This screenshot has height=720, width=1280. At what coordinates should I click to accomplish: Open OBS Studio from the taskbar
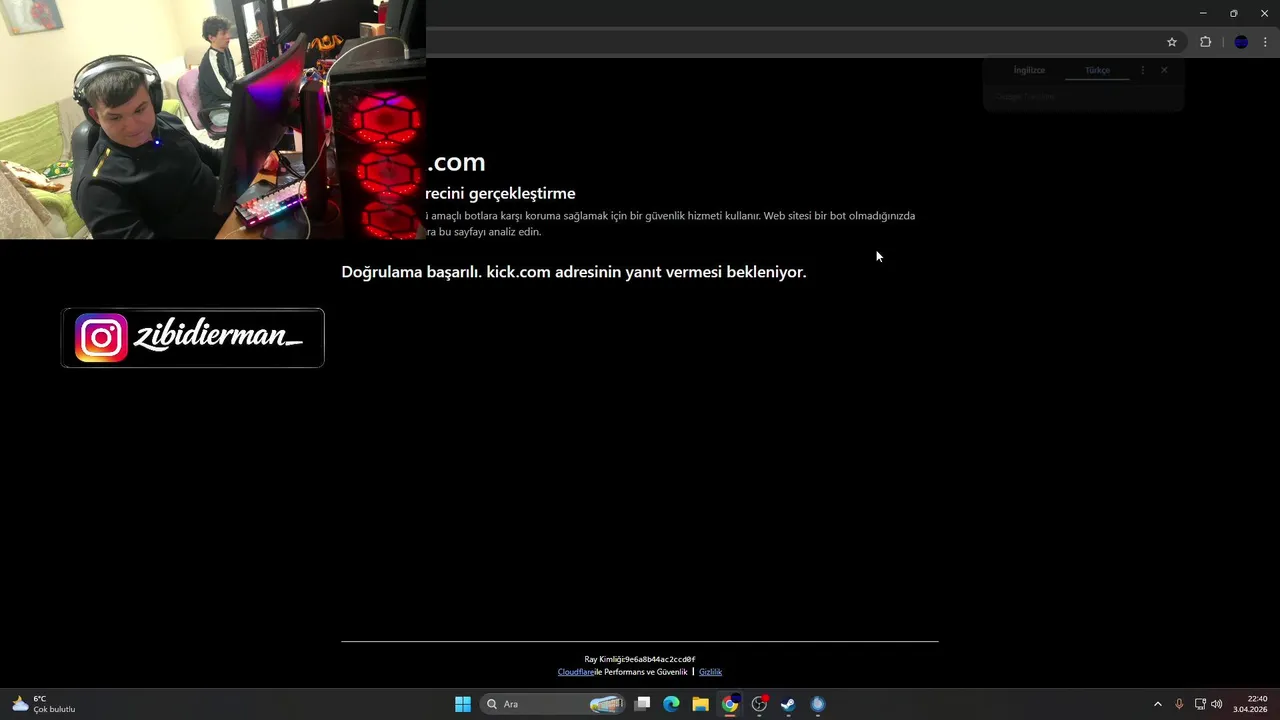click(759, 704)
